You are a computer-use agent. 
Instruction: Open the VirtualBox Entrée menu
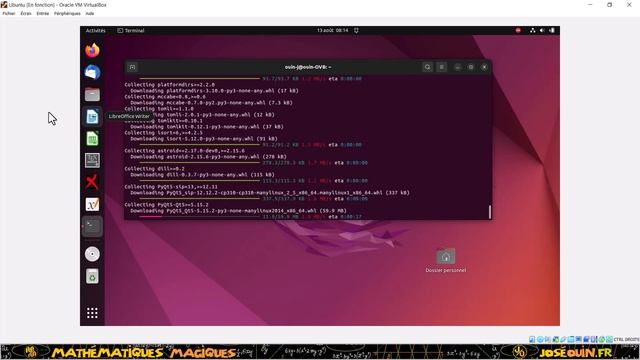point(42,13)
